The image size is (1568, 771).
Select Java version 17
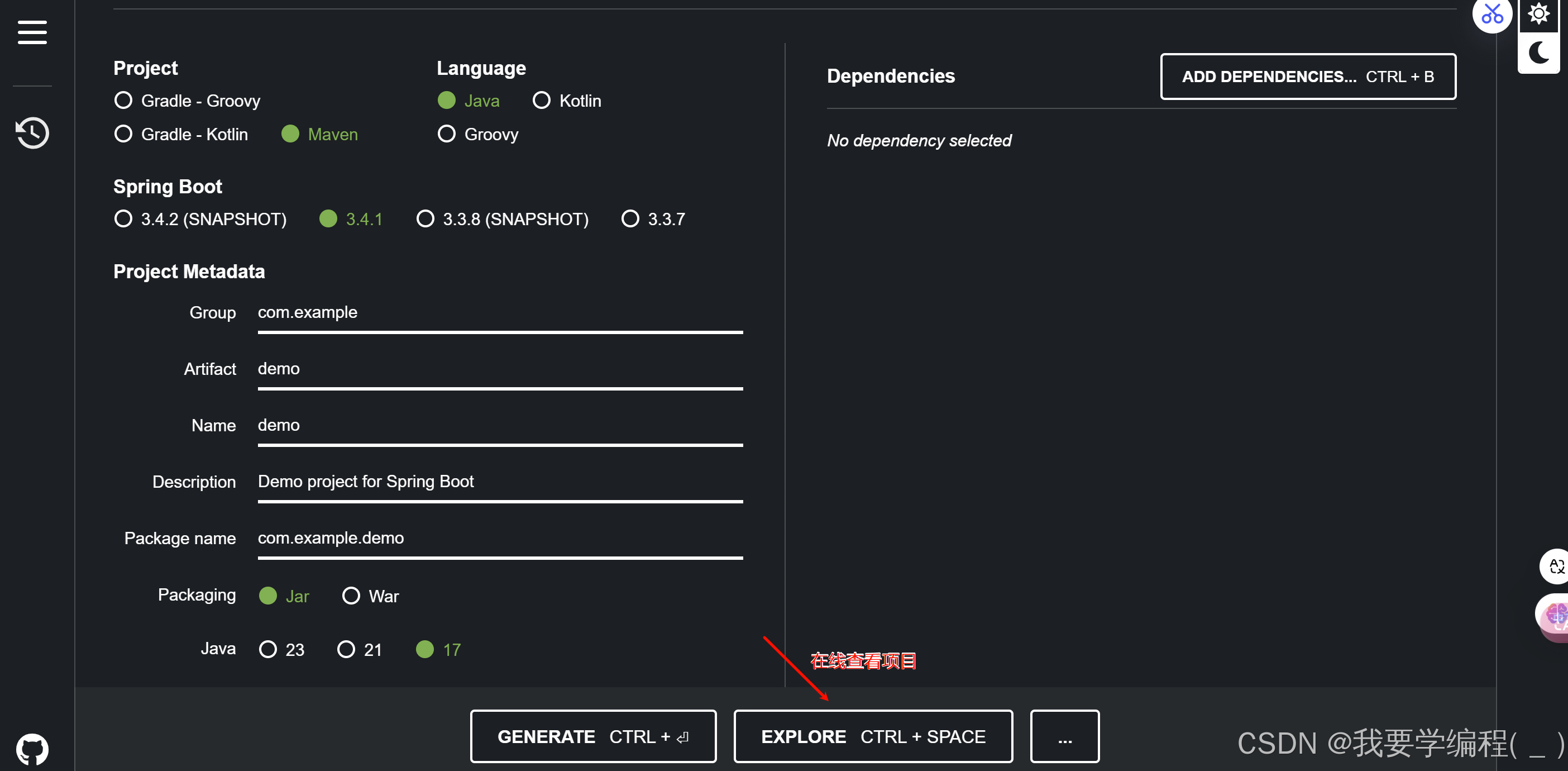click(438, 649)
